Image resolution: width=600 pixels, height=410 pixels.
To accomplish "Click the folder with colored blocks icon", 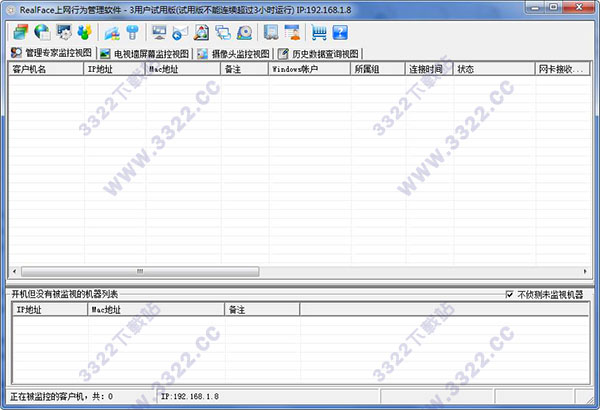I will (112, 32).
